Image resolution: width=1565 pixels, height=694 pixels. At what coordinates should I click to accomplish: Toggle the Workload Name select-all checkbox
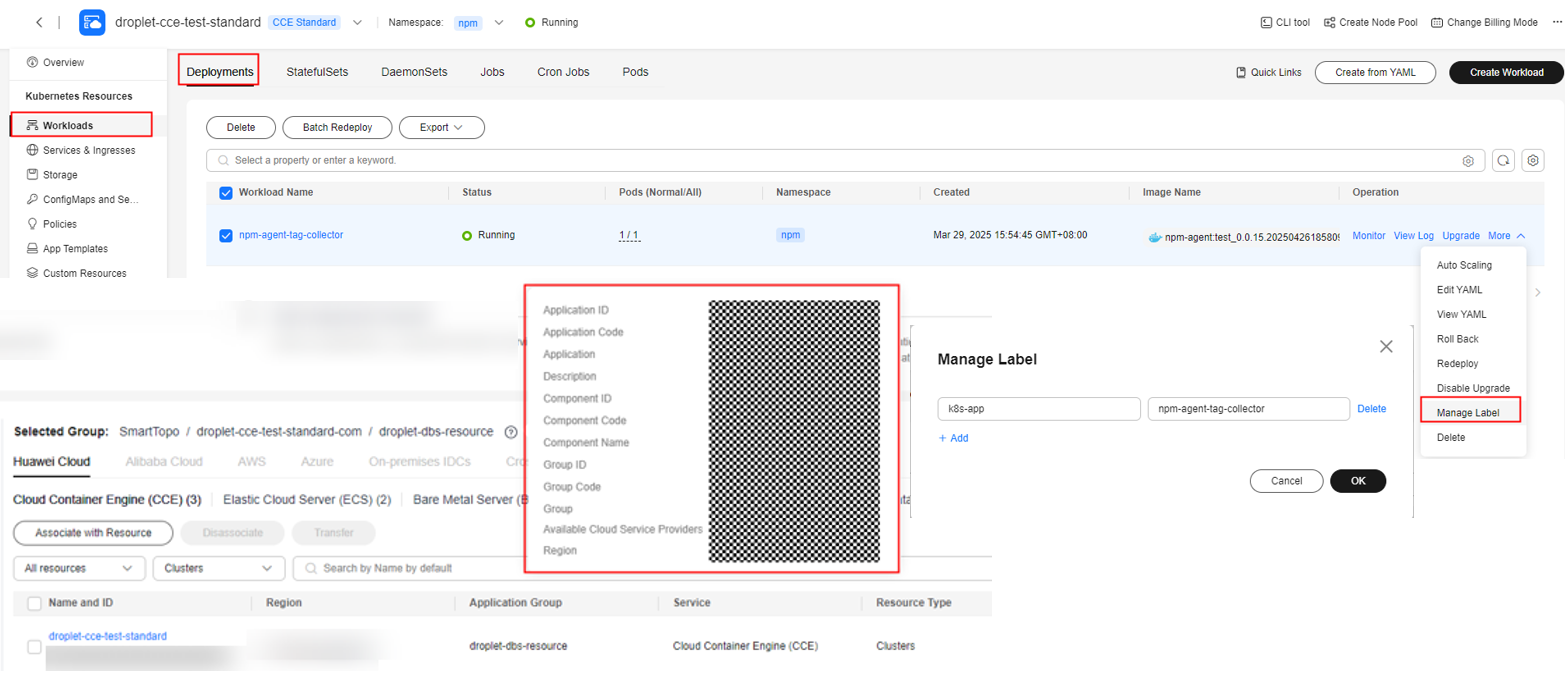(x=226, y=192)
